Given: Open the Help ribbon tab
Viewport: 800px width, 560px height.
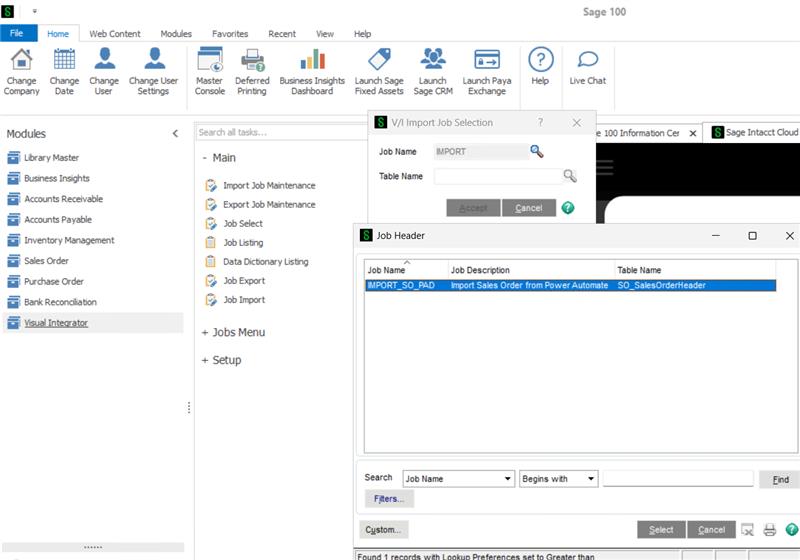Looking at the screenshot, I should coord(363,34).
